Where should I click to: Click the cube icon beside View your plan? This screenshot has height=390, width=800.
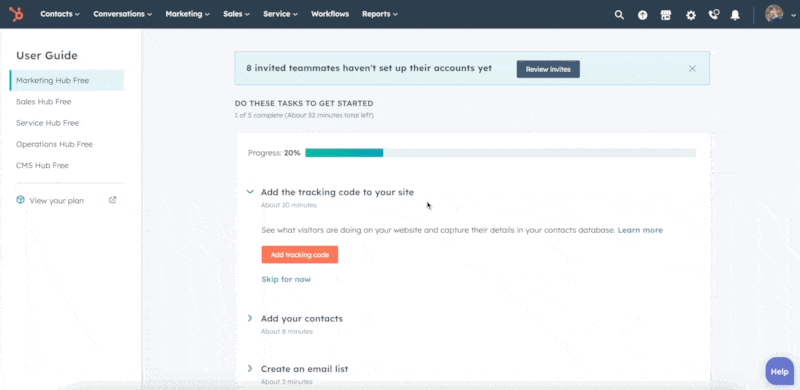[20, 200]
